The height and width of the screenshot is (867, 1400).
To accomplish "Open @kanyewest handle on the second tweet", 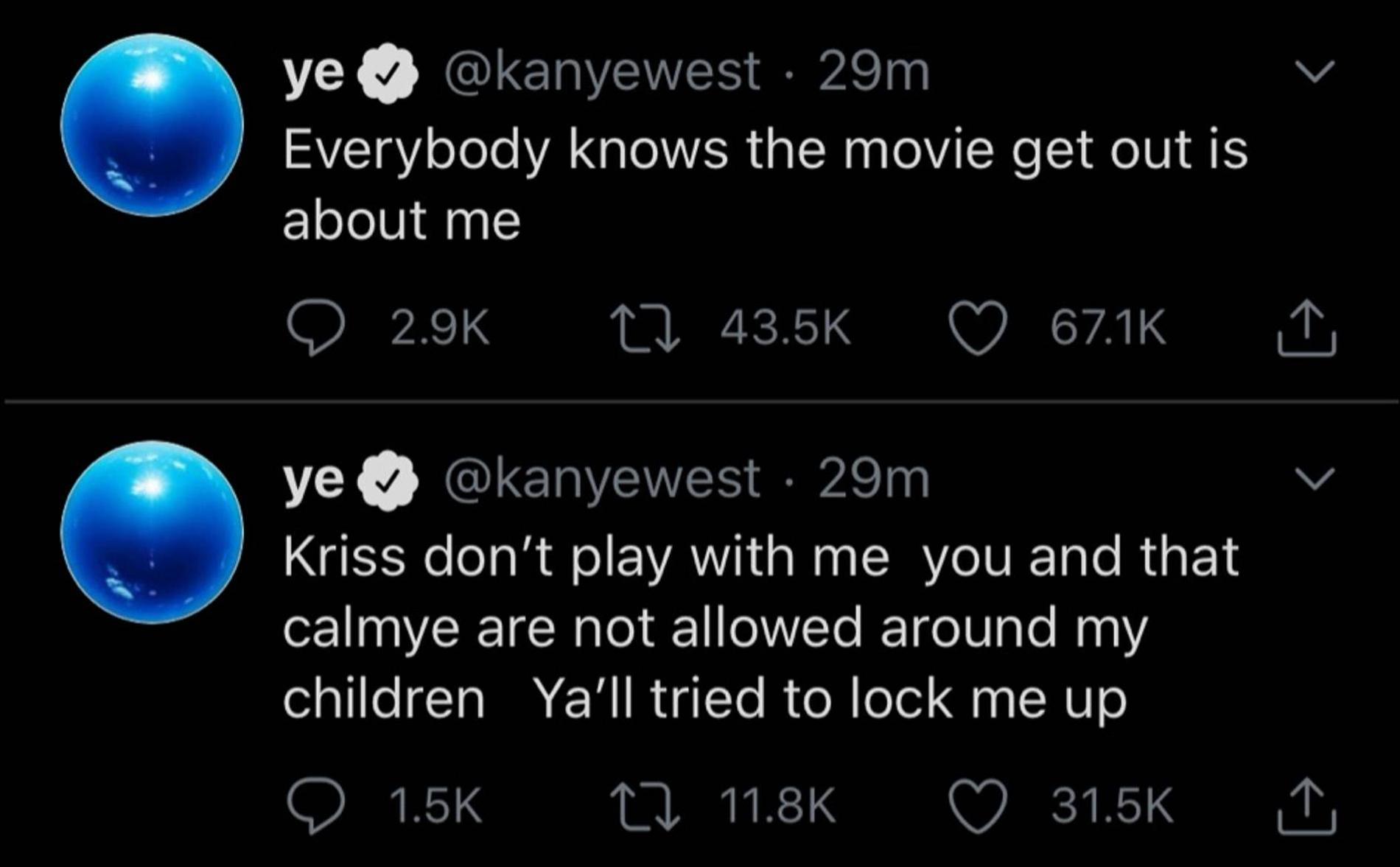I will tap(601, 480).
